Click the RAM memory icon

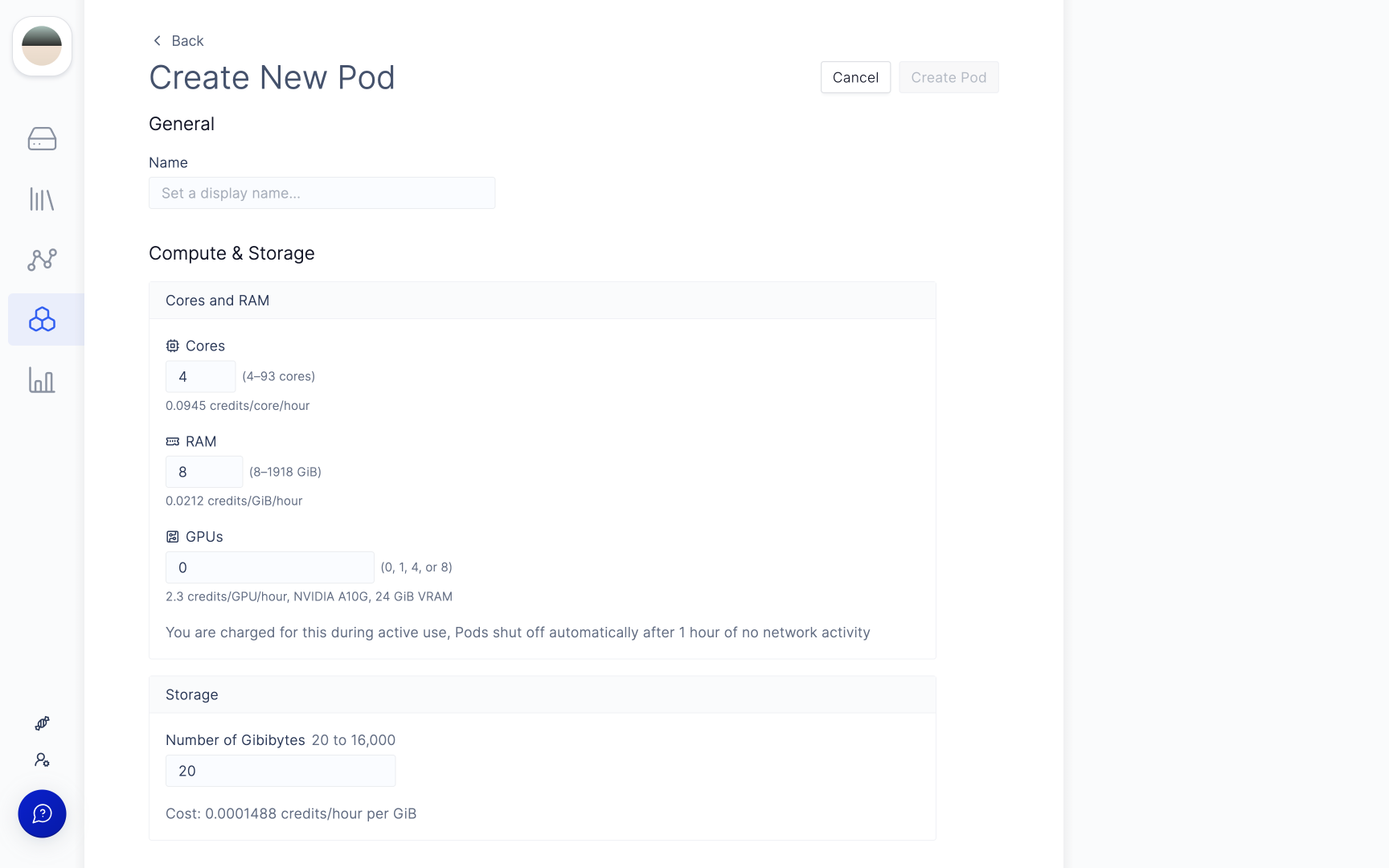tap(173, 441)
